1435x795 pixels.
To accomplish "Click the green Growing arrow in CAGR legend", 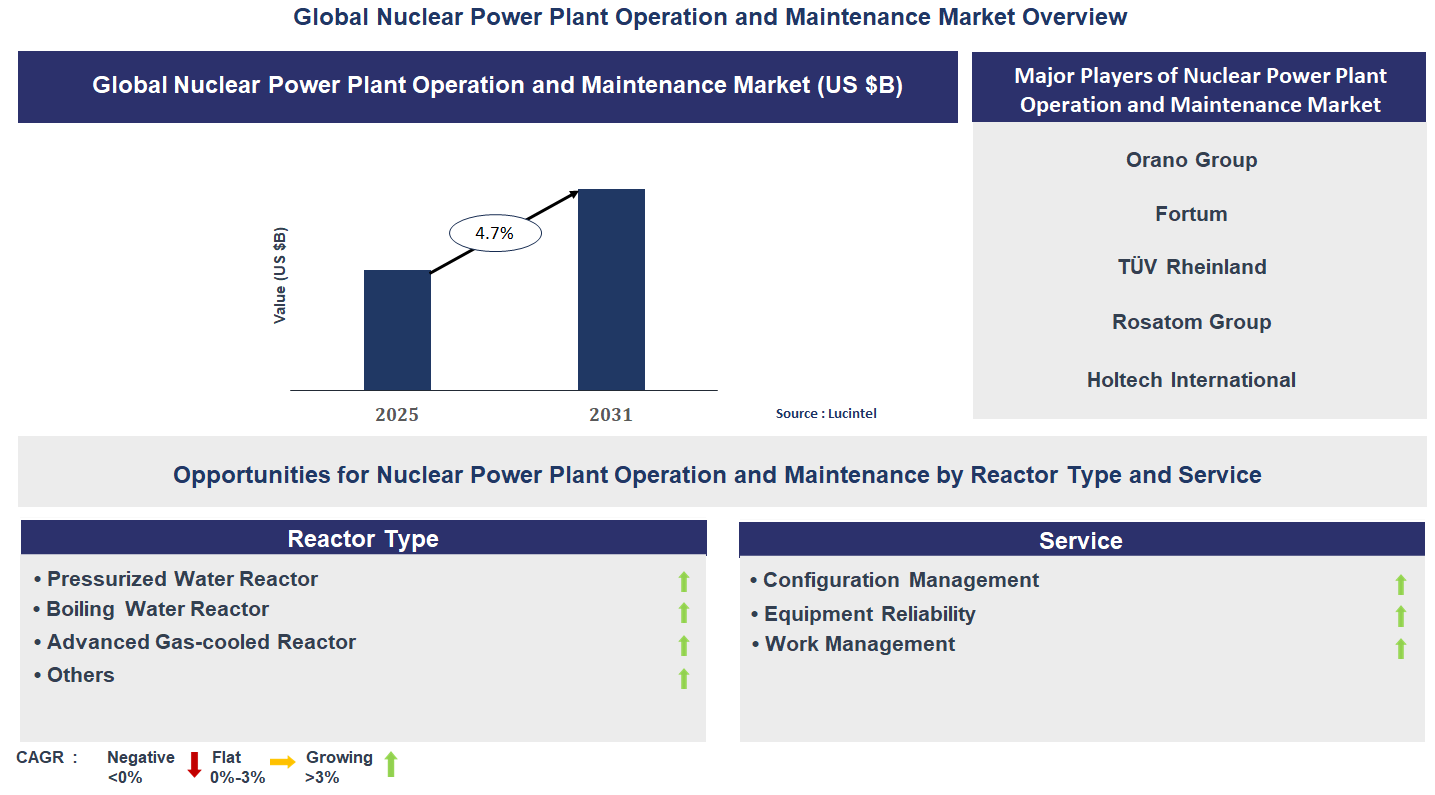I will (x=390, y=765).
